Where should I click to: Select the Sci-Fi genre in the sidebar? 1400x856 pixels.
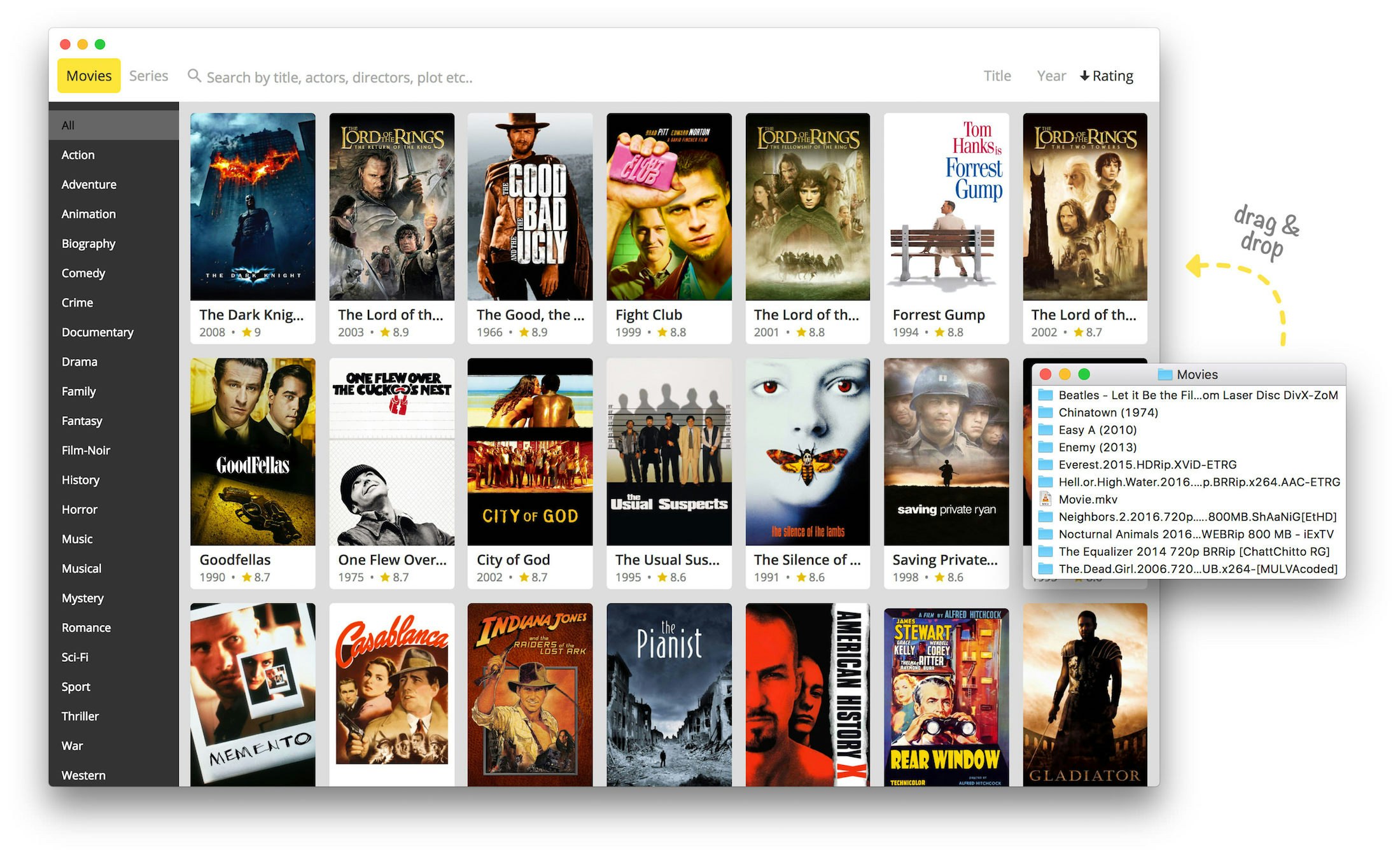pyautogui.click(x=75, y=657)
